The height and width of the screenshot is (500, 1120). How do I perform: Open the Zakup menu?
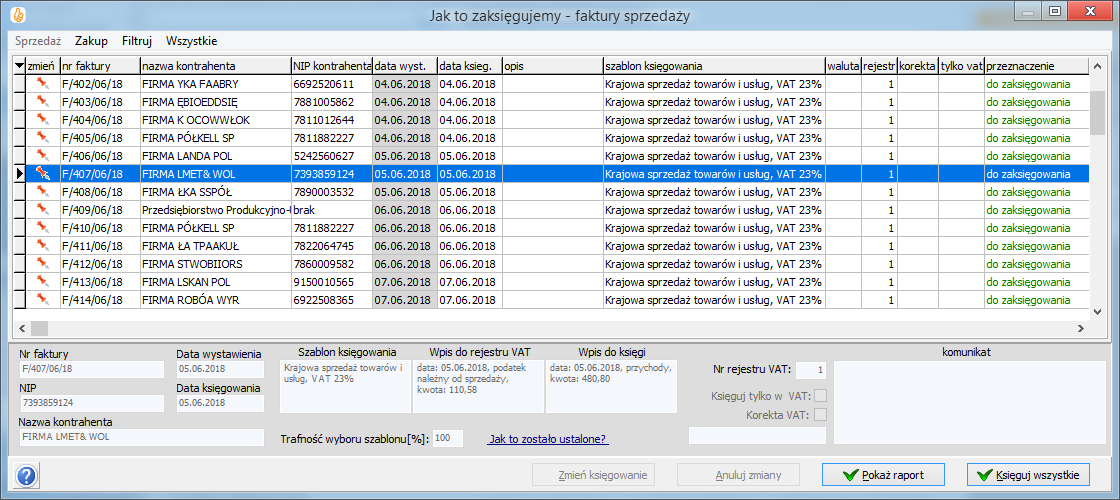pyautogui.click(x=91, y=41)
